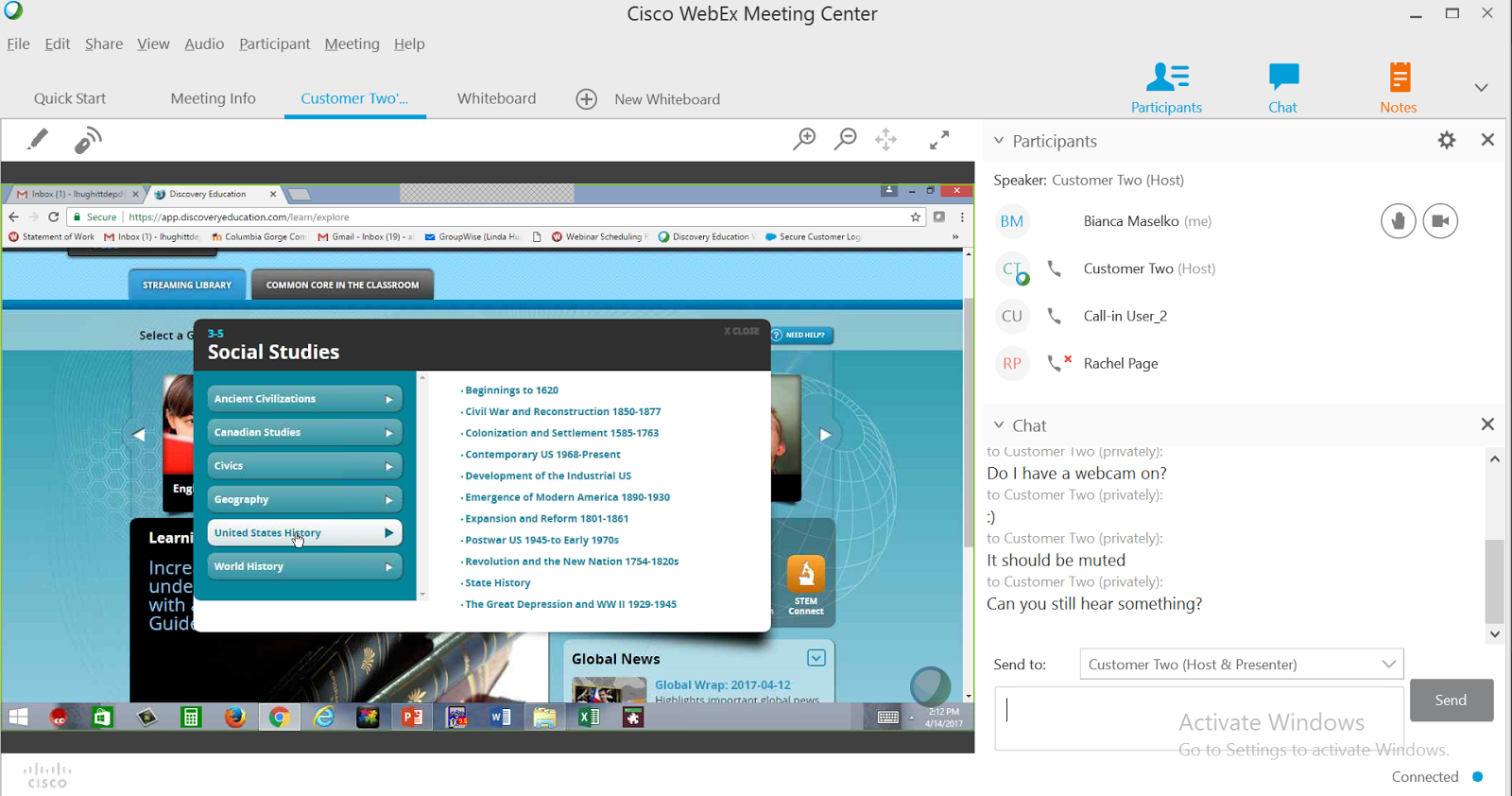Image resolution: width=1512 pixels, height=796 pixels.
Task: Open the Chat panel button
Action: pyautogui.click(x=1282, y=87)
